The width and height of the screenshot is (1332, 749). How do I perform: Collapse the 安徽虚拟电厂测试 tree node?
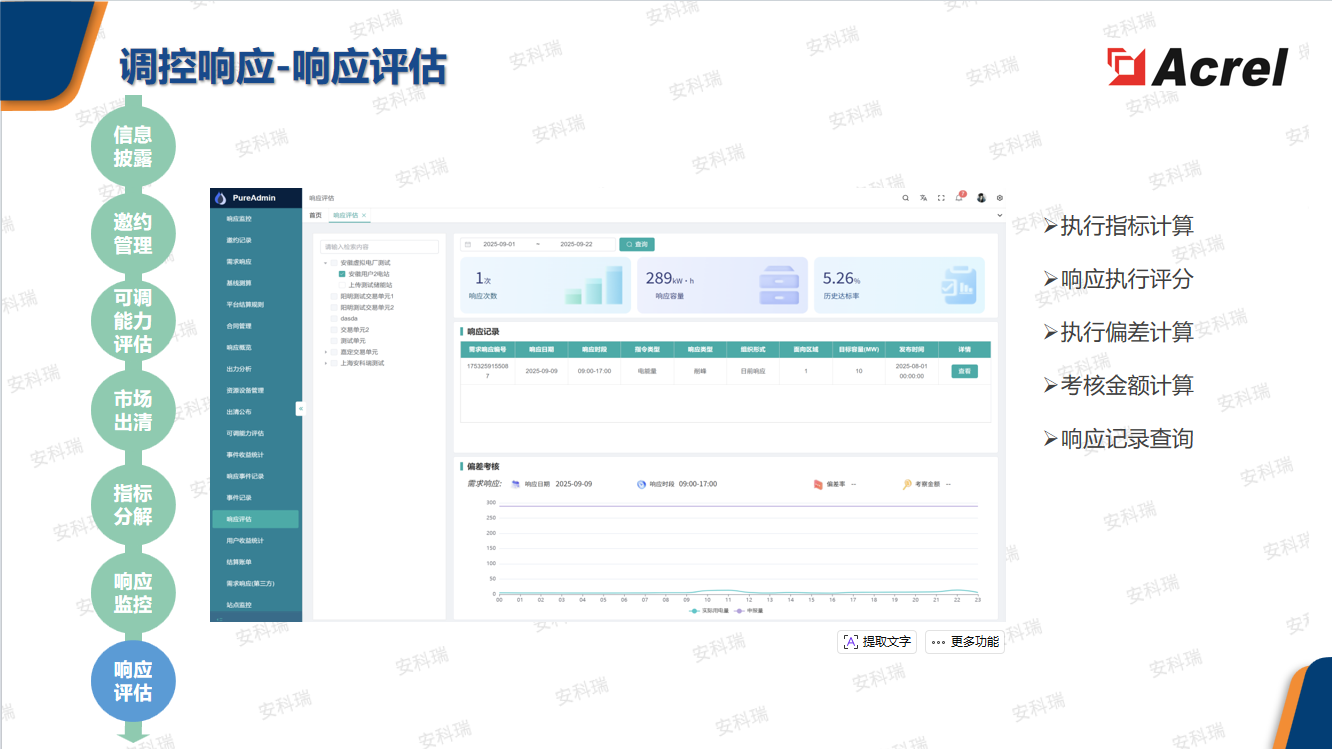click(x=325, y=262)
